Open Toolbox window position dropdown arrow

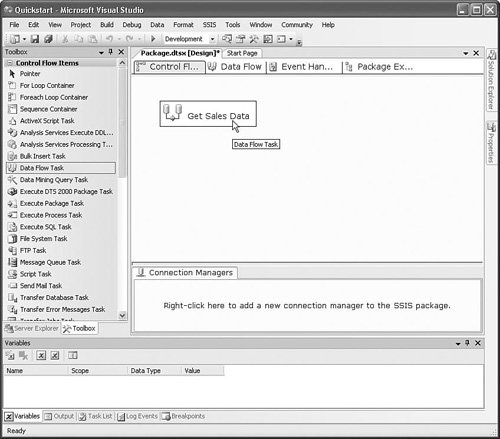pos(101,53)
